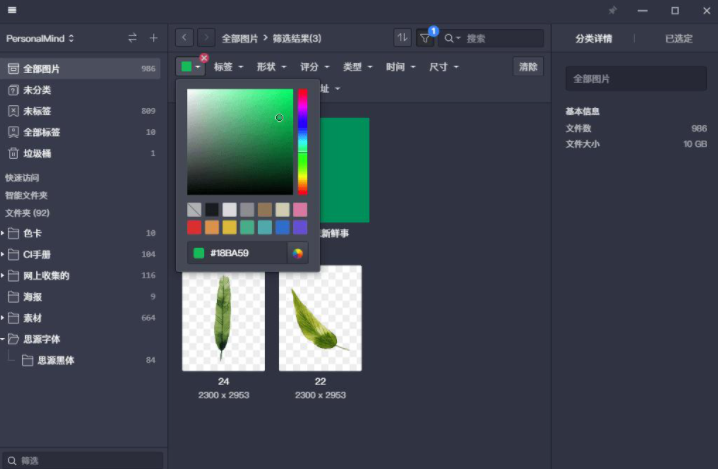Expand the CI手册 folder arrow
The width and height of the screenshot is (718, 469).
[x=3, y=254]
